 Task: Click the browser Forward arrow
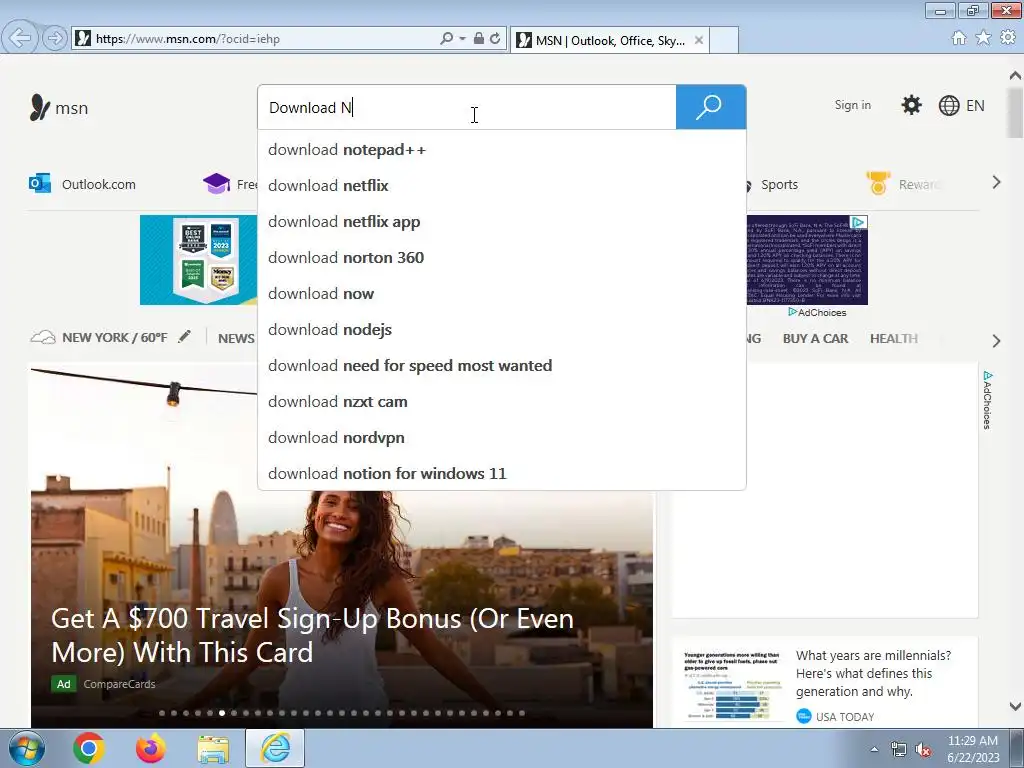click(55, 38)
